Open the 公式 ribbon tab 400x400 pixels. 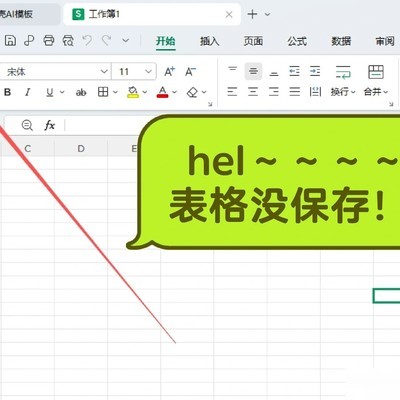coord(297,41)
